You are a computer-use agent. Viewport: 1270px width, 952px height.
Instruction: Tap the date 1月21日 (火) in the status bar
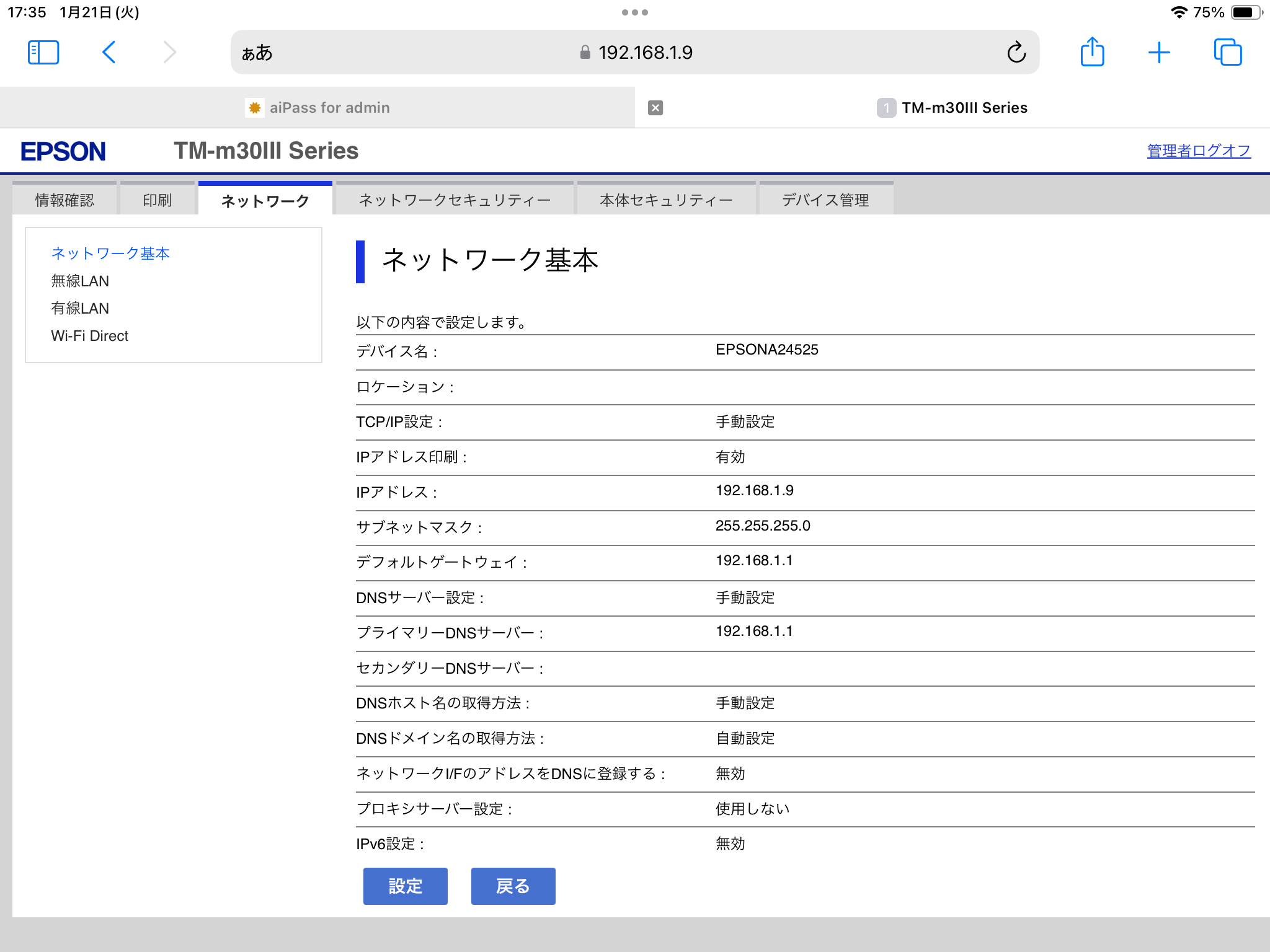pyautogui.click(x=99, y=12)
